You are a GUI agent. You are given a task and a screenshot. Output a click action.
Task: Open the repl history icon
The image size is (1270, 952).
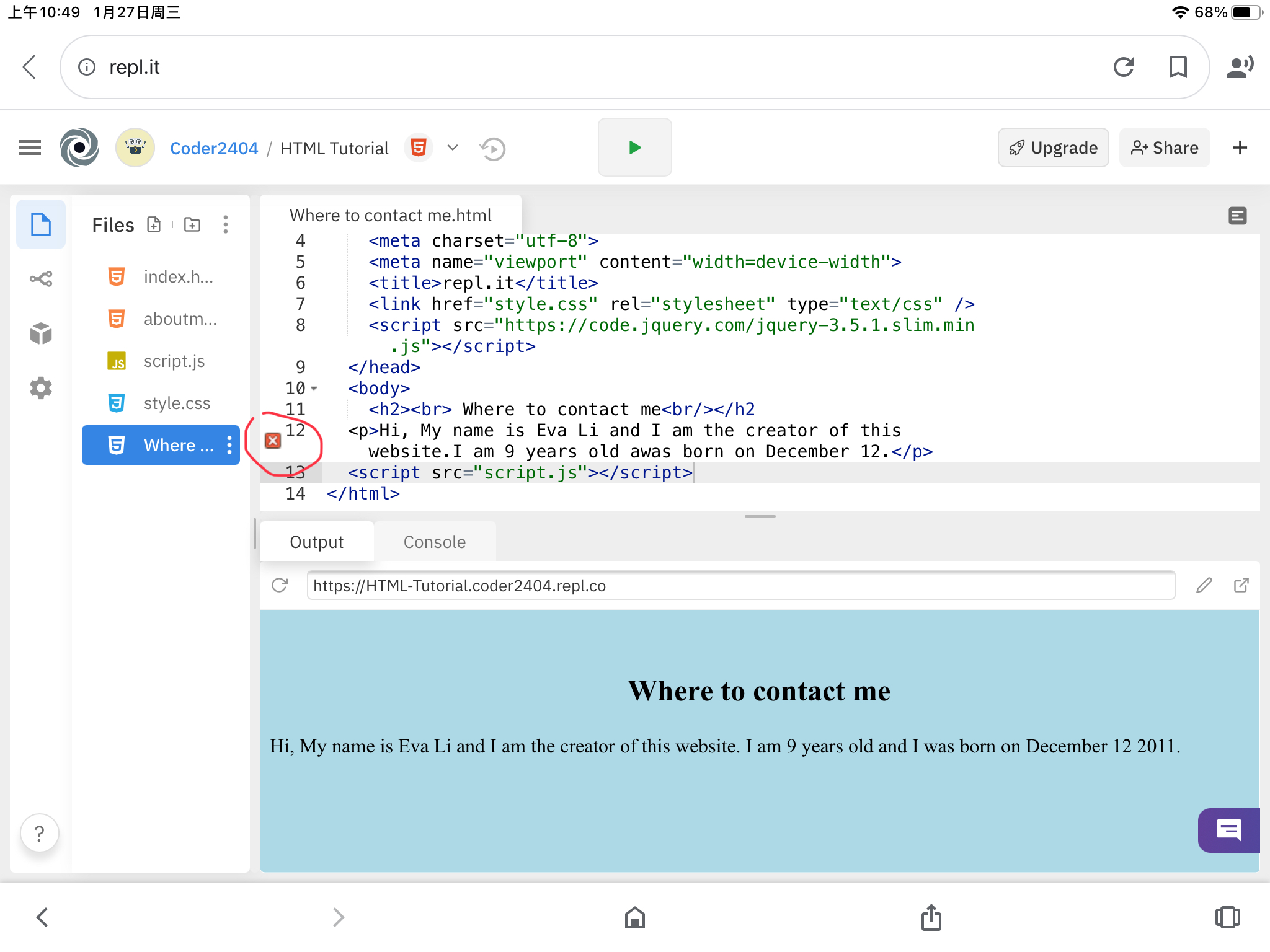coord(492,149)
